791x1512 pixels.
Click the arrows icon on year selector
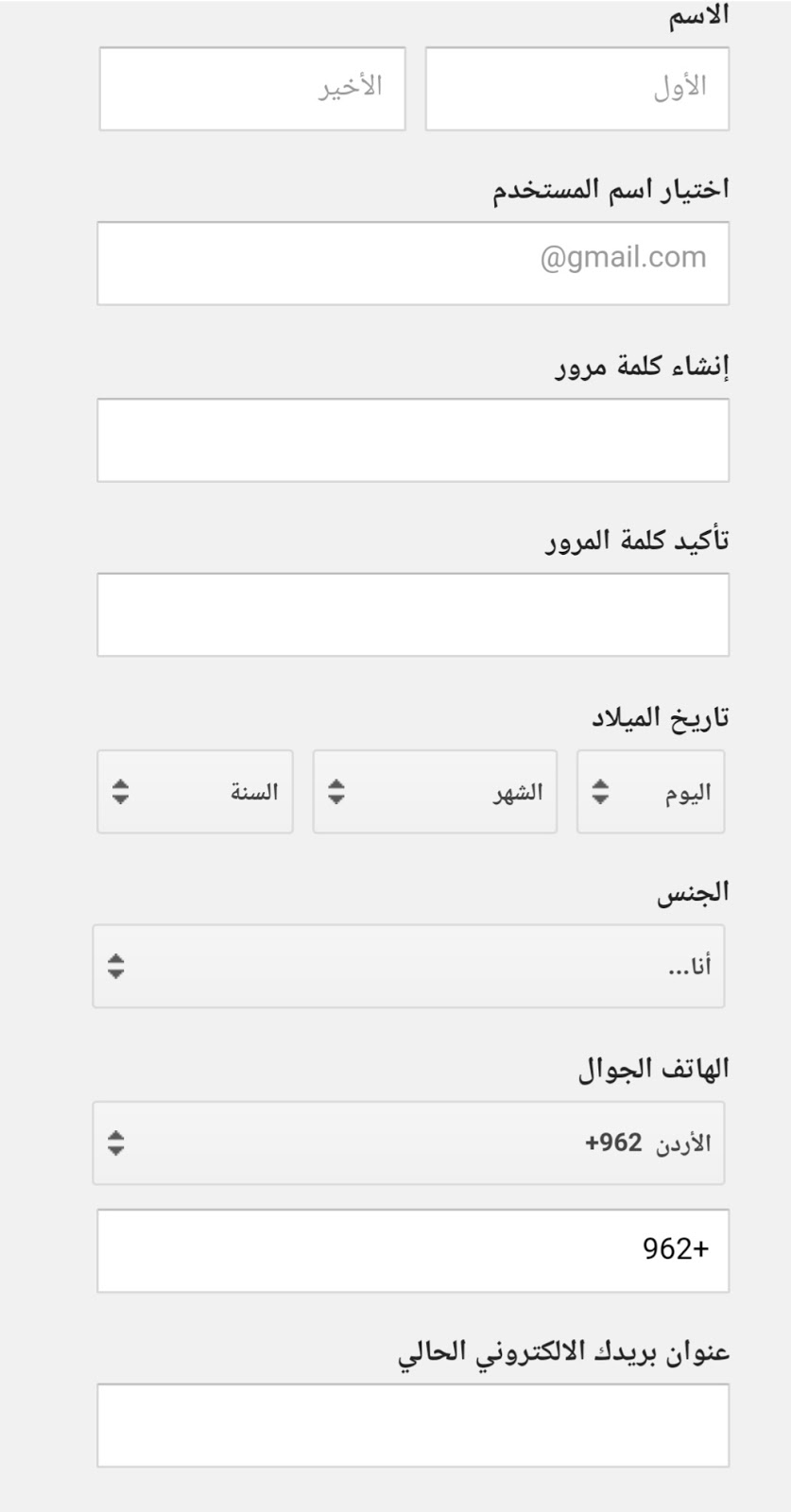[x=120, y=792]
